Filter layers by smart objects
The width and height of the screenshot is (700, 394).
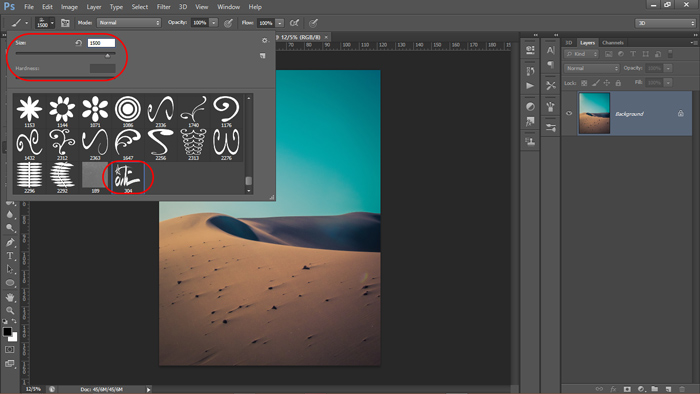[x=658, y=54]
